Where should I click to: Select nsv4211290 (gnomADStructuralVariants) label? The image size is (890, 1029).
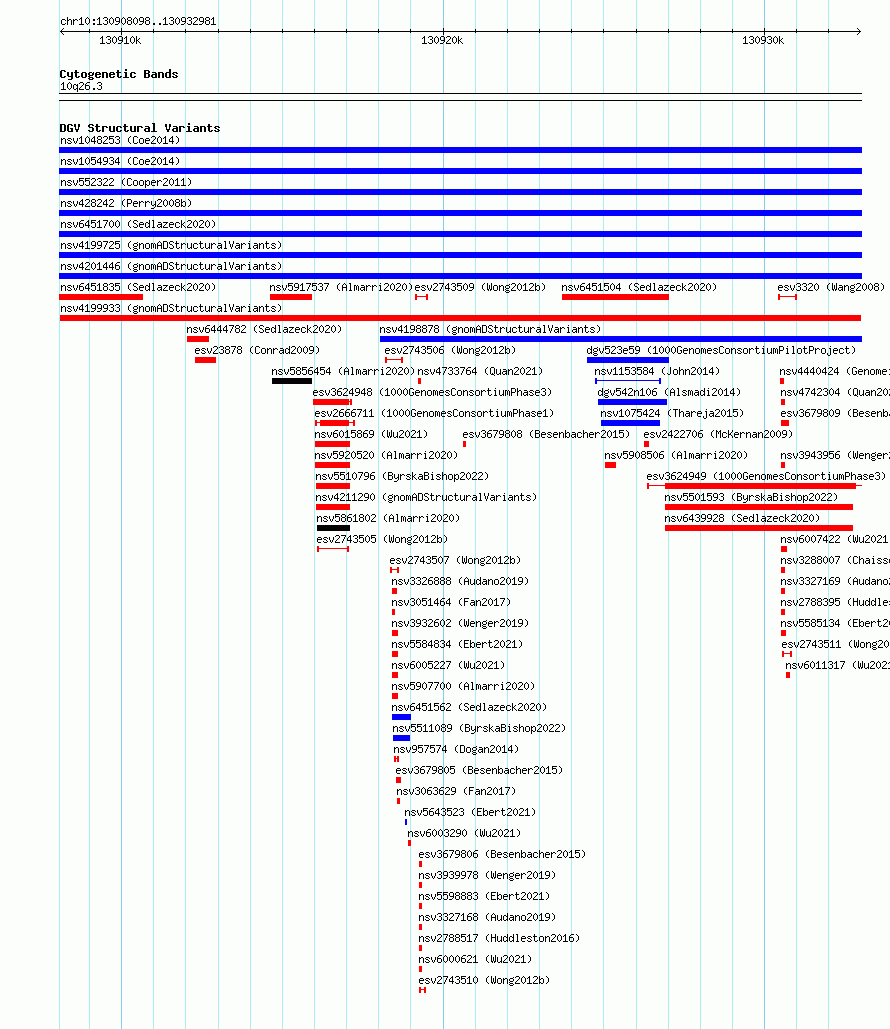click(x=426, y=497)
